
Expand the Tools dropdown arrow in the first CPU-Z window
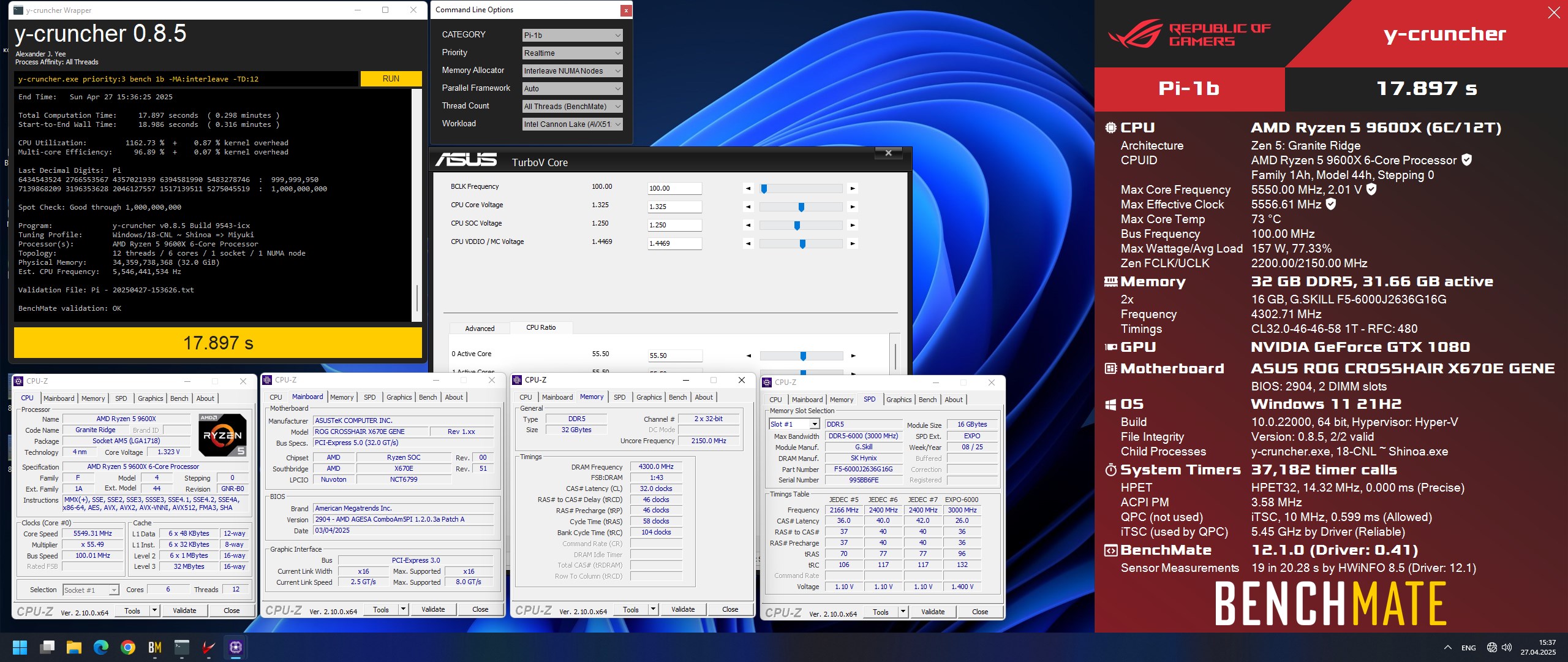coord(154,611)
